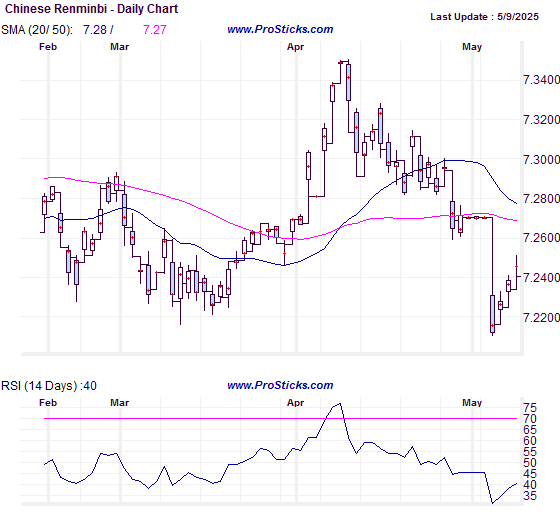Click the Chinese Renminbi - Daily Chart title
The height and width of the screenshot is (525, 560).
pyautogui.click(x=91, y=9)
